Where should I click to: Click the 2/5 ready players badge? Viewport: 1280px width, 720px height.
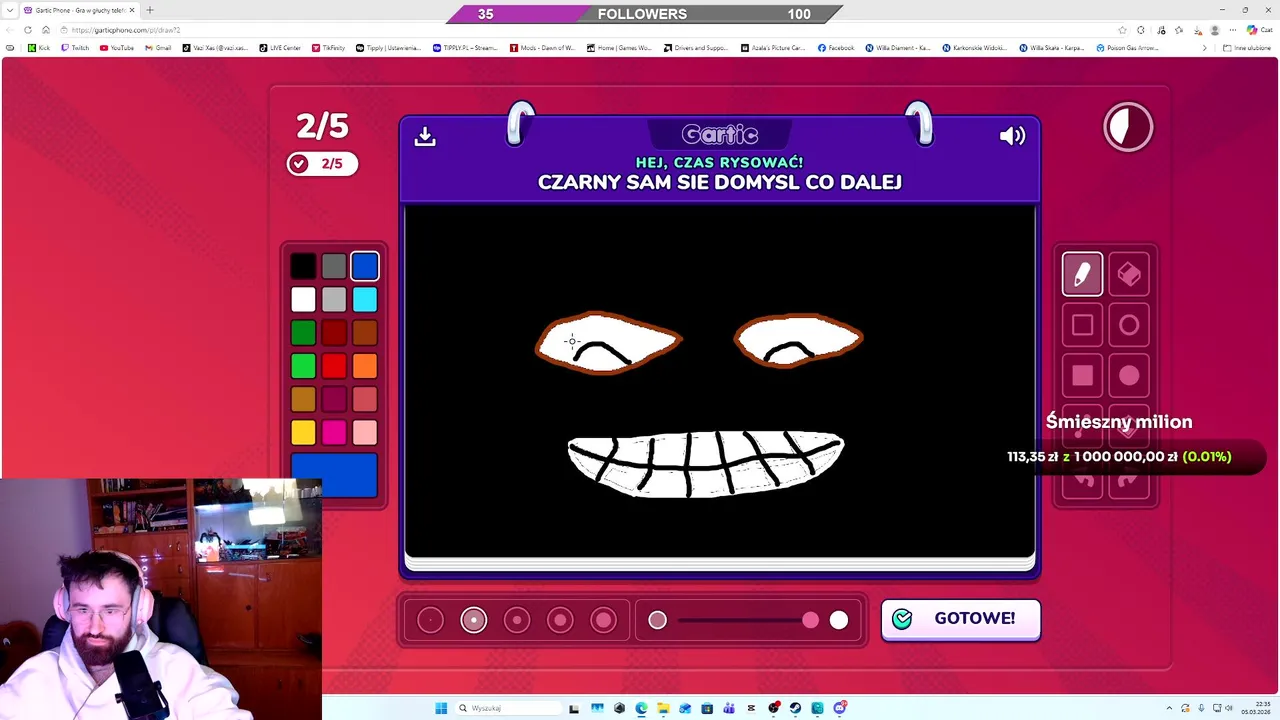pyautogui.click(x=322, y=164)
